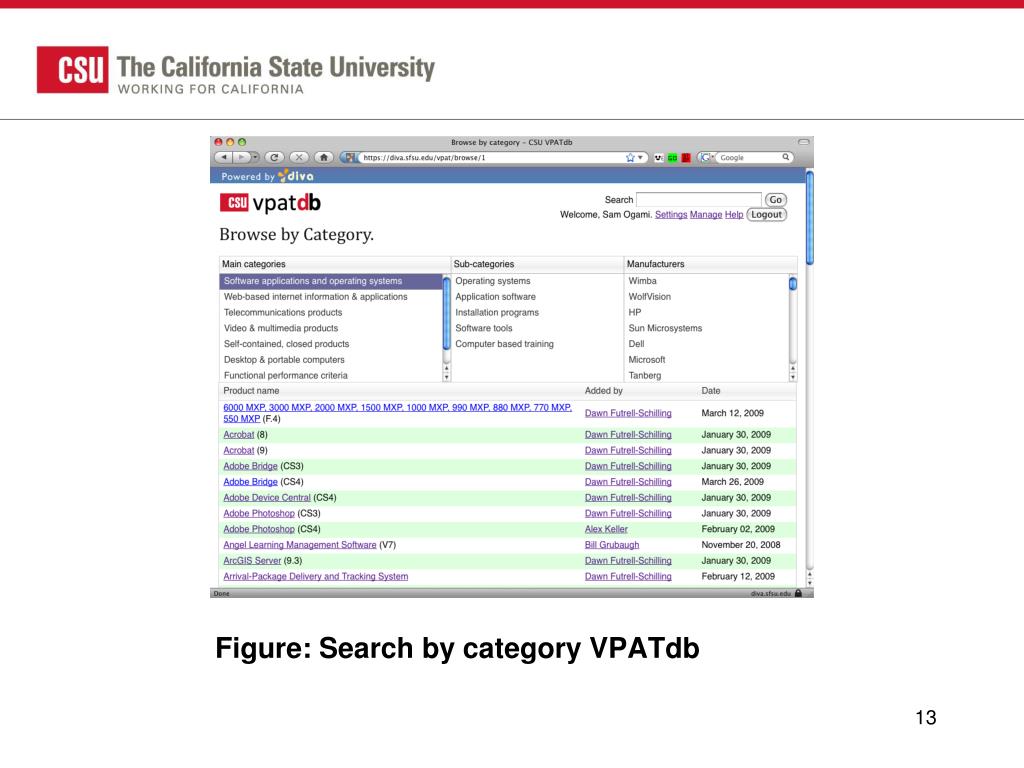This screenshot has height=768, width=1024.
Task: Click the Go search button
Action: (775, 200)
